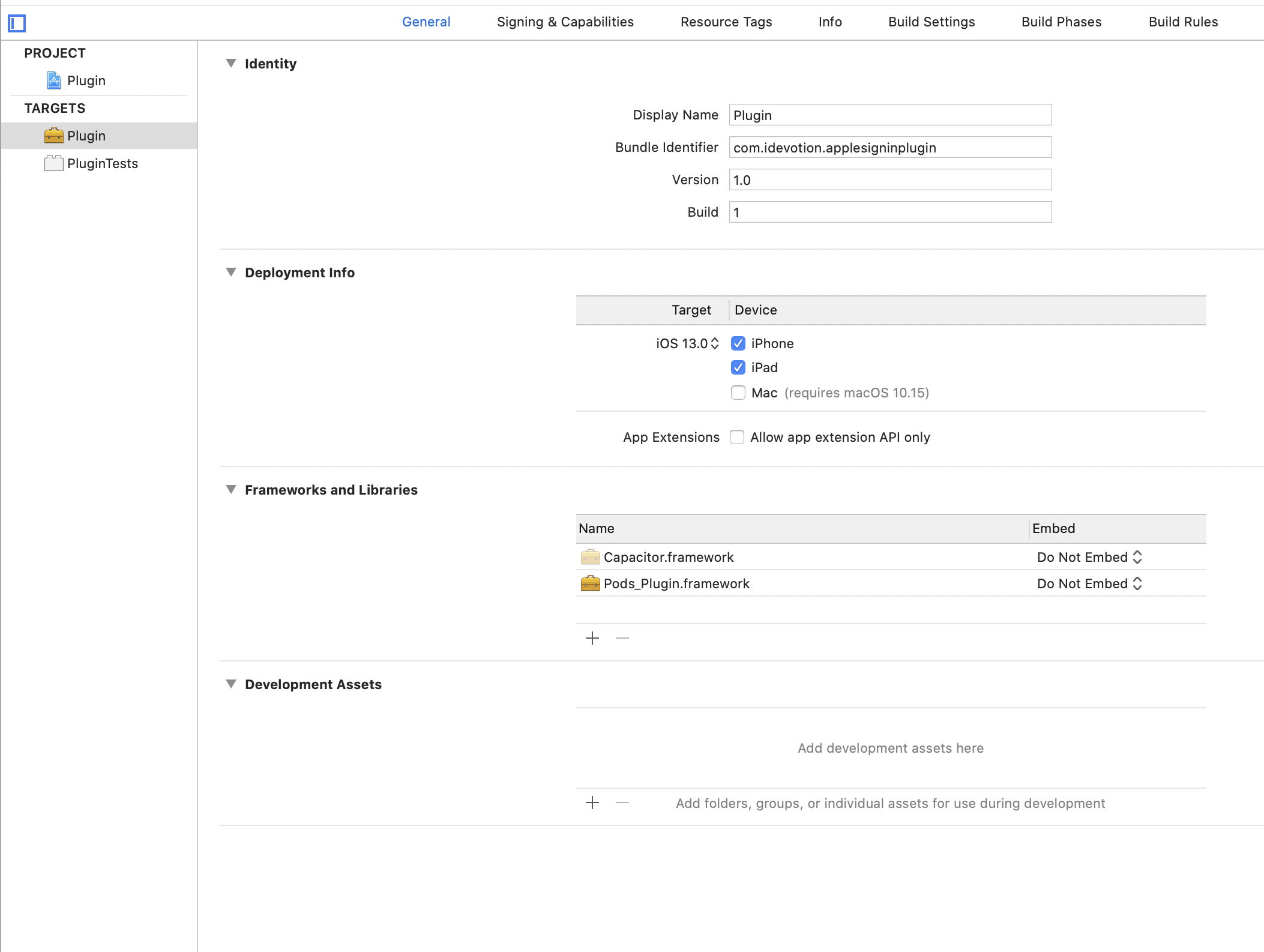
Task: Click the Development Assets heading
Action: point(313,684)
